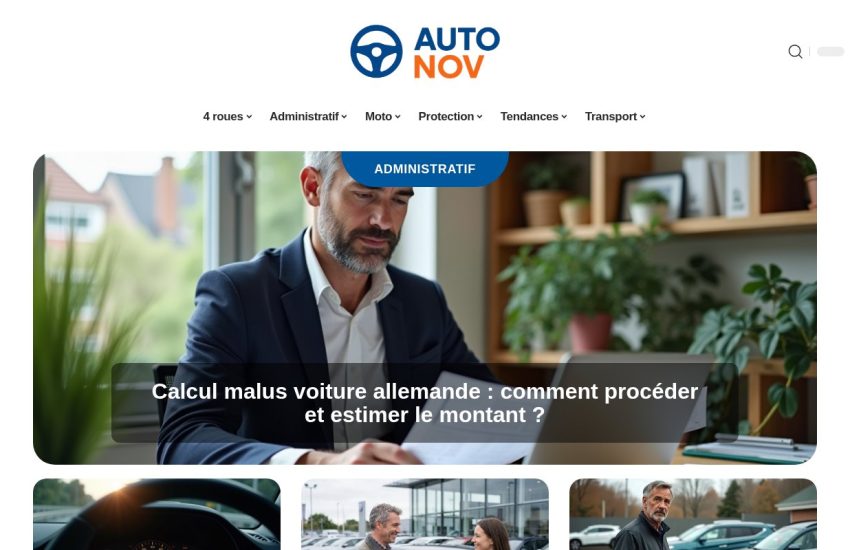Open the Transport menu item
This screenshot has height=550, width=850.
[x=611, y=117]
